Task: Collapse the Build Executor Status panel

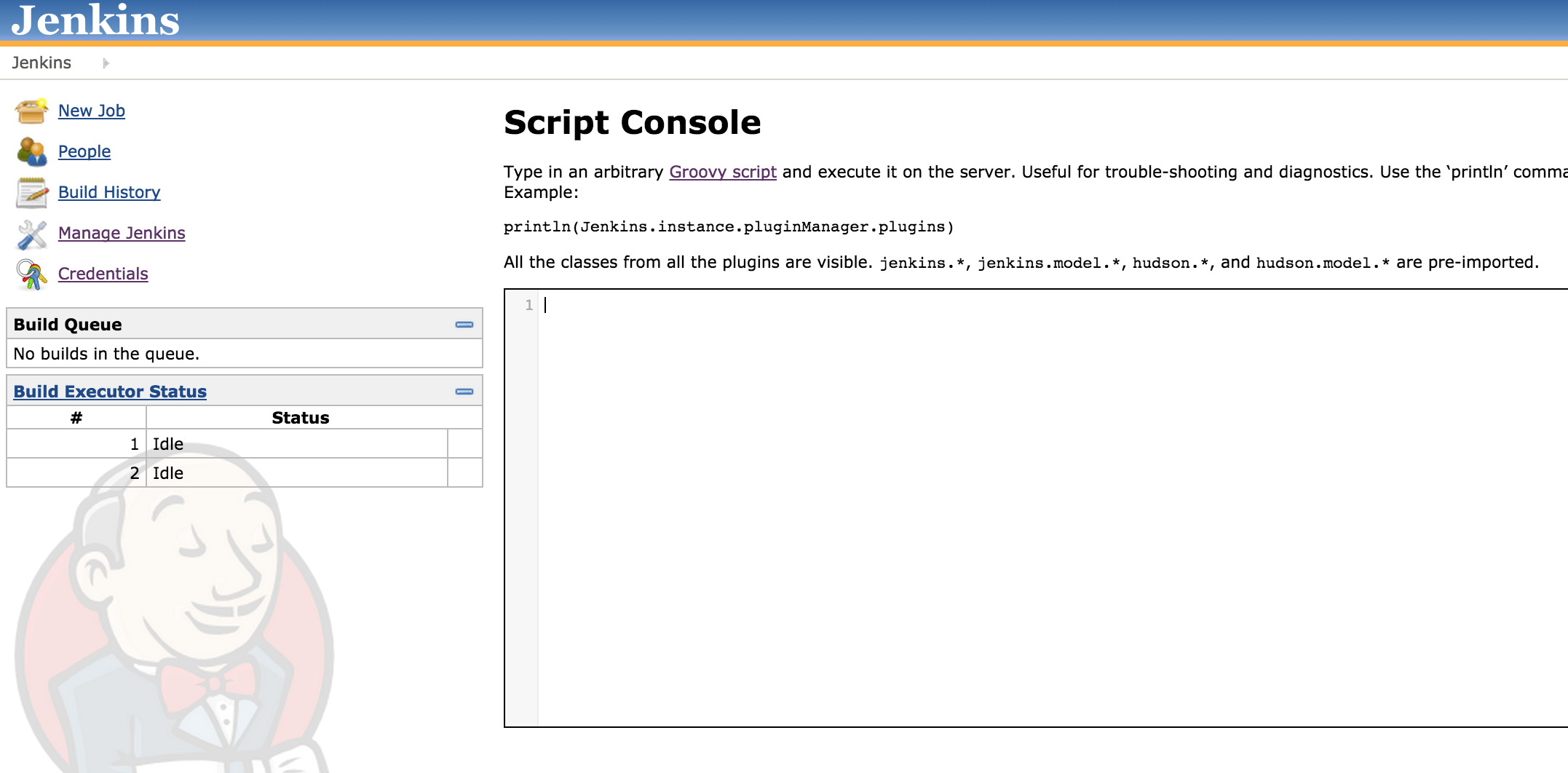Action: click(464, 391)
